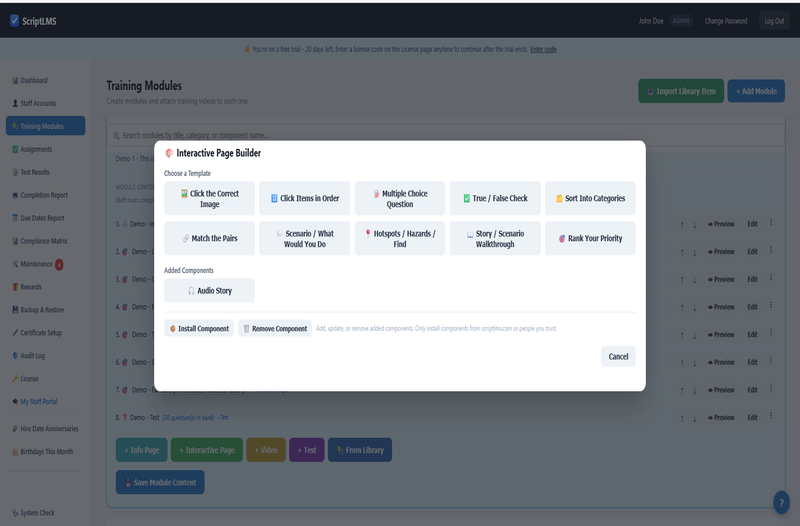This screenshot has height=526, width=800.
Task: Click Change Password in the header
Action: point(726,21)
